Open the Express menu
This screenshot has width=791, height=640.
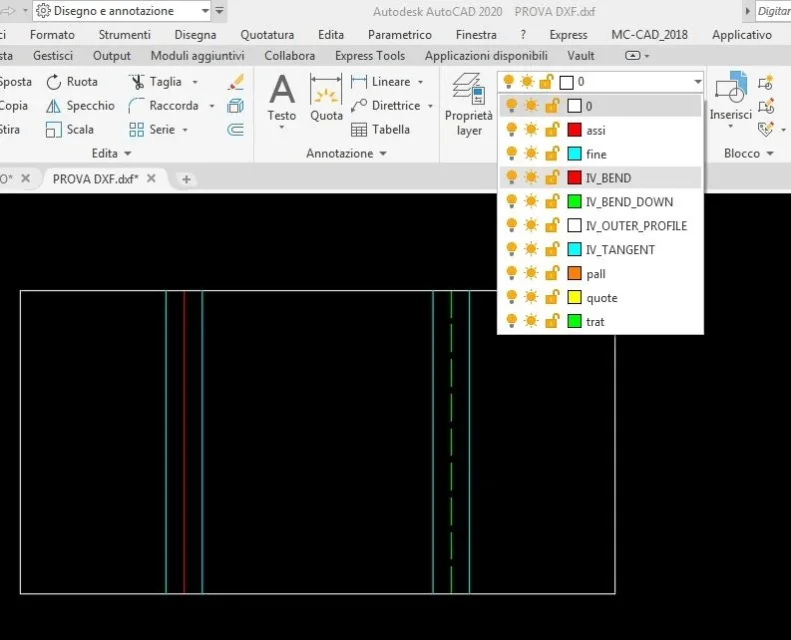pos(568,35)
